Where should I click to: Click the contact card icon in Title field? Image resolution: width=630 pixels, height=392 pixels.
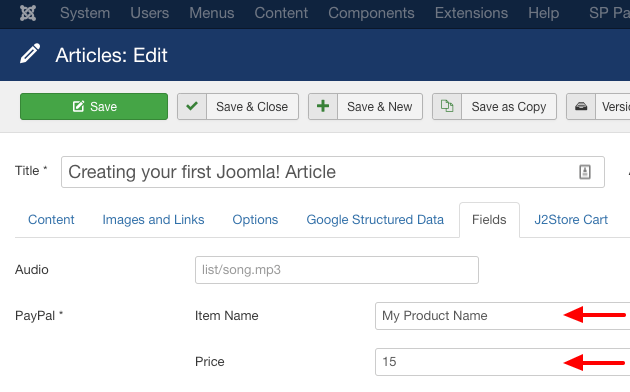[585, 172]
